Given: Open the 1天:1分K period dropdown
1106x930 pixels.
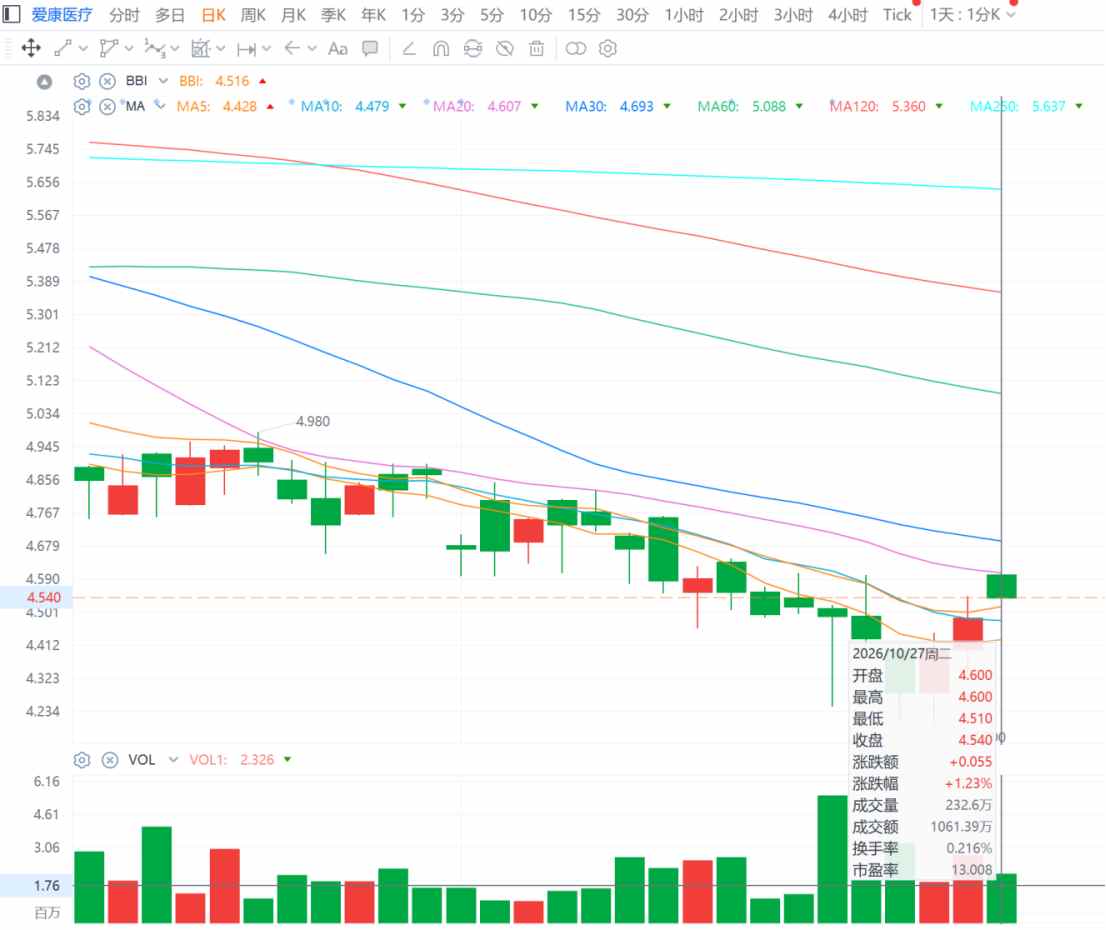Looking at the screenshot, I should tap(973, 15).
